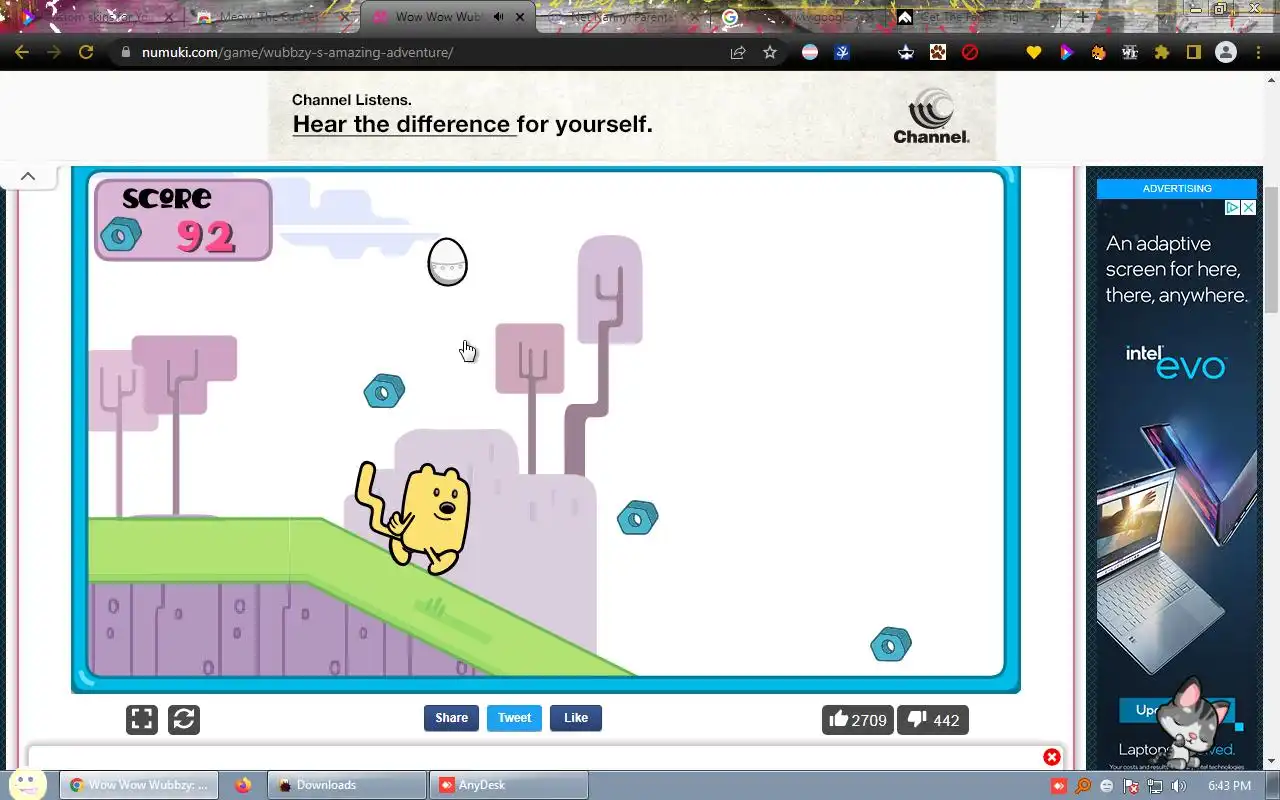Switch to the Meow The Cat Pet tab
The image size is (1280, 800).
272,17
